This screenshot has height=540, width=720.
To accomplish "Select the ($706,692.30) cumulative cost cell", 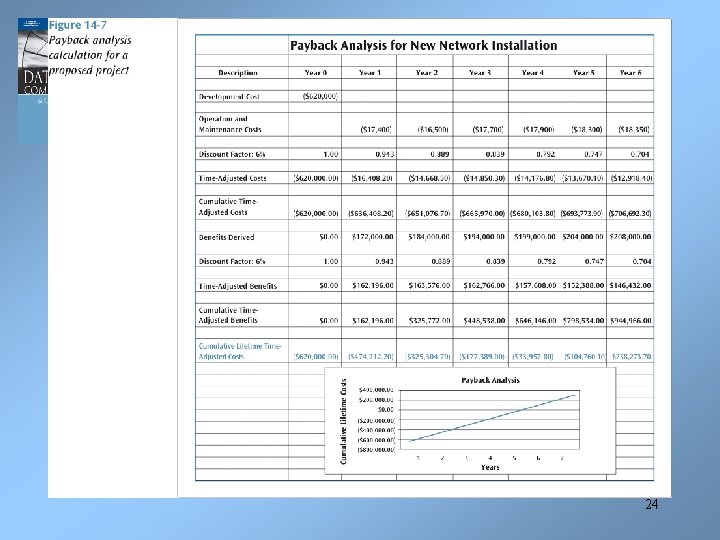I will 630,214.
